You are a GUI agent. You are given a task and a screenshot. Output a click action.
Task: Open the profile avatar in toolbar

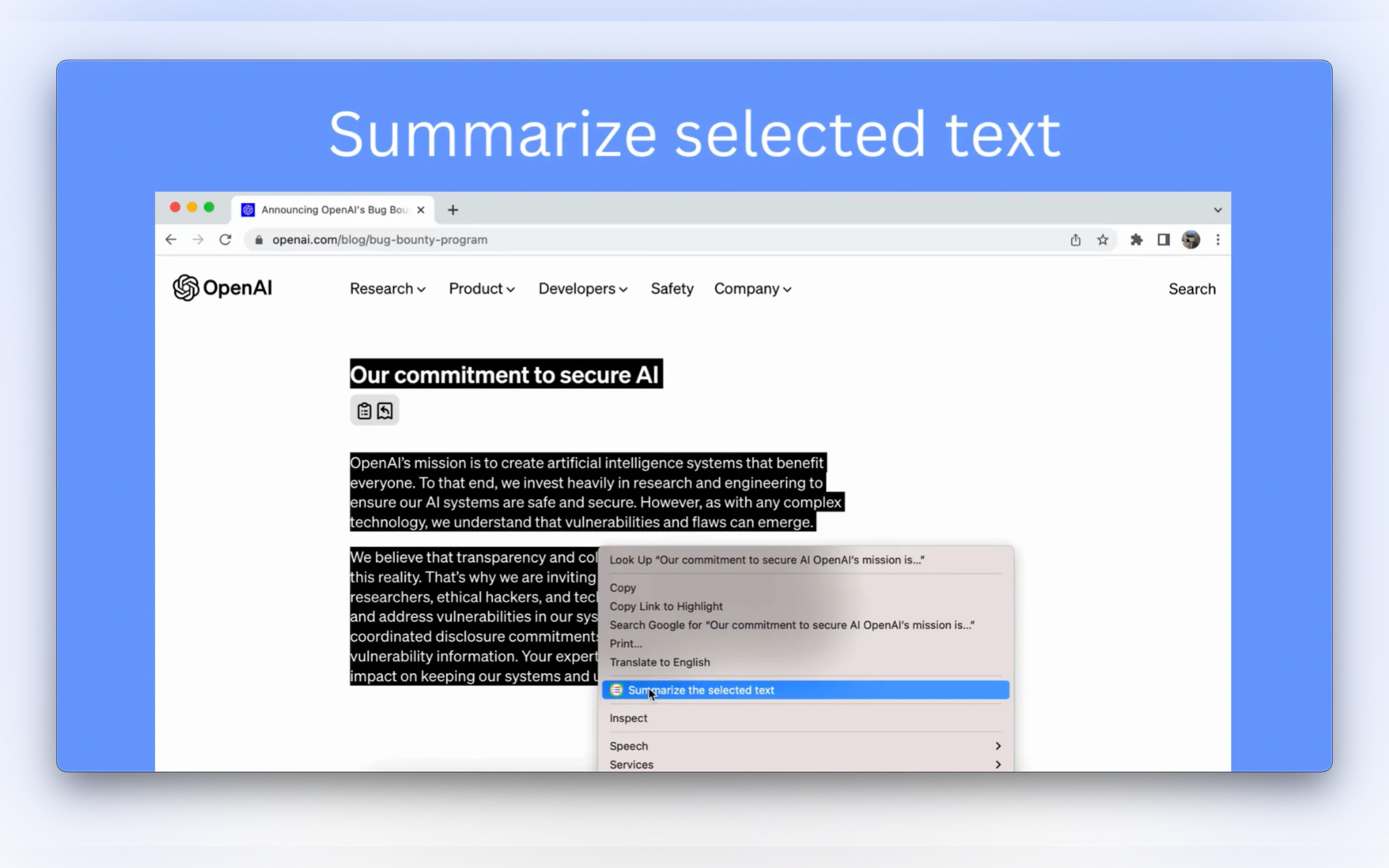1190,240
